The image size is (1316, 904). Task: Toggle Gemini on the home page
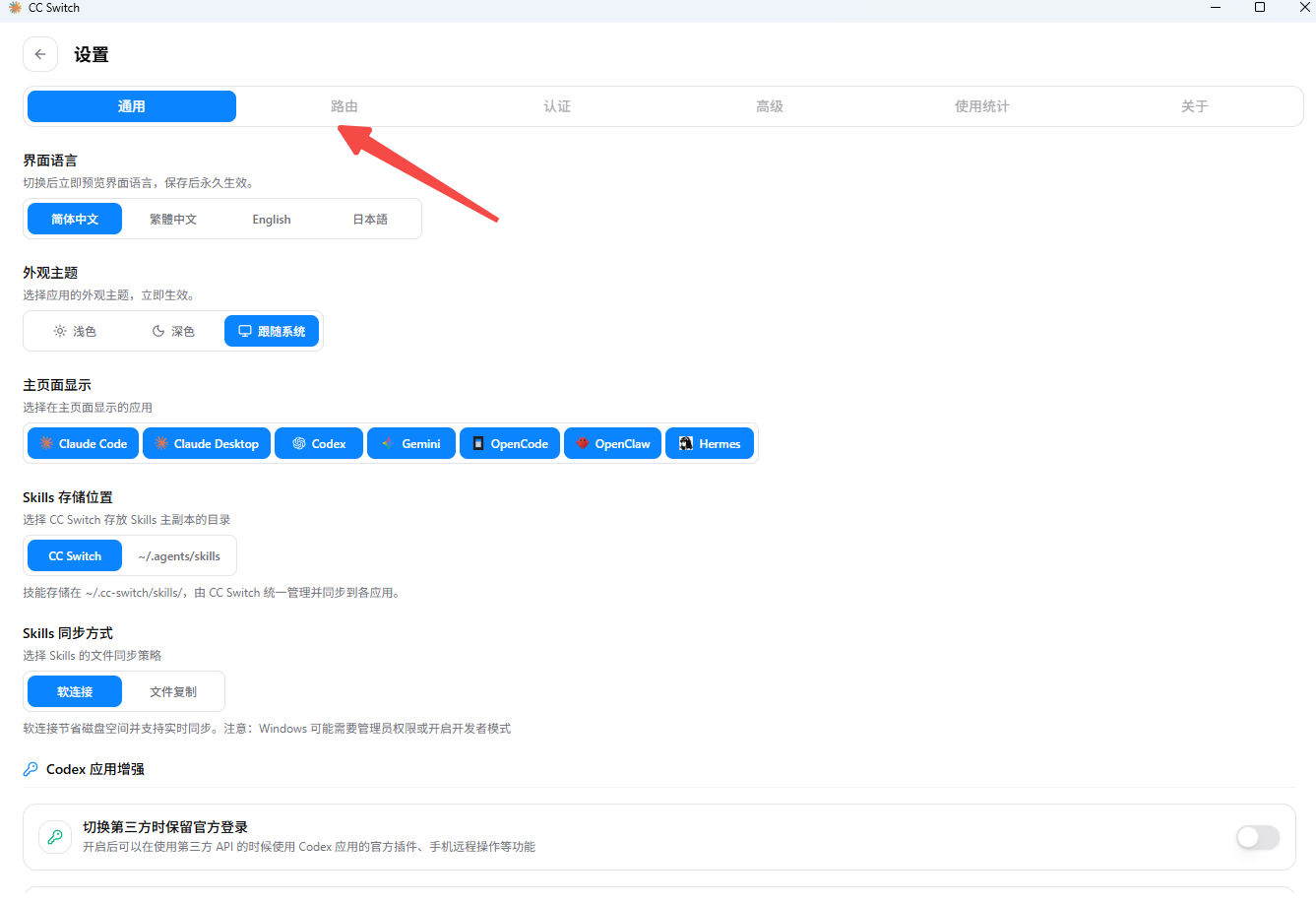tap(411, 443)
